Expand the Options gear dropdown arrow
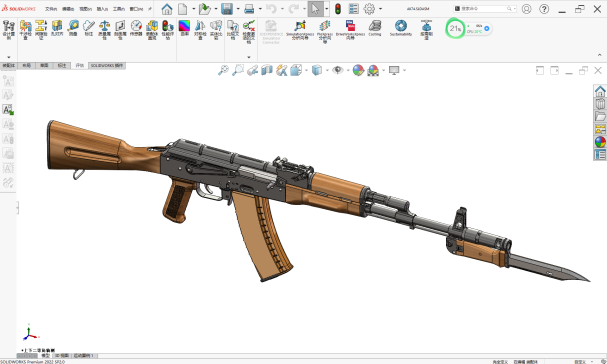This screenshot has height=364, width=607. [380, 9]
